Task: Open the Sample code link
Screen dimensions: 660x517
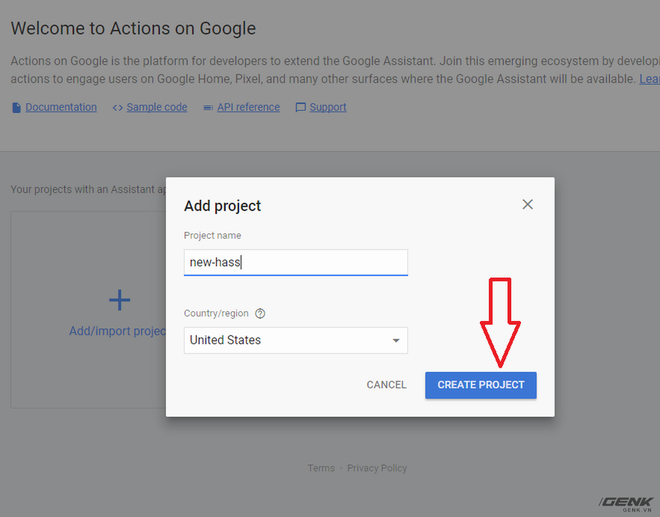Action: tap(157, 107)
